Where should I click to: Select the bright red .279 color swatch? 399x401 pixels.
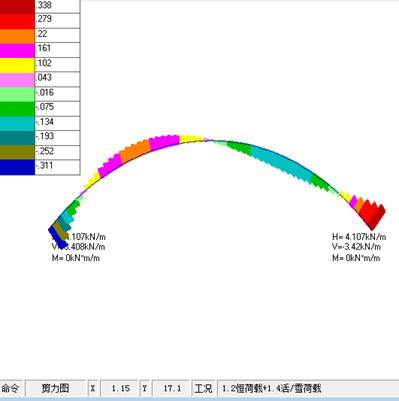click(x=17, y=21)
